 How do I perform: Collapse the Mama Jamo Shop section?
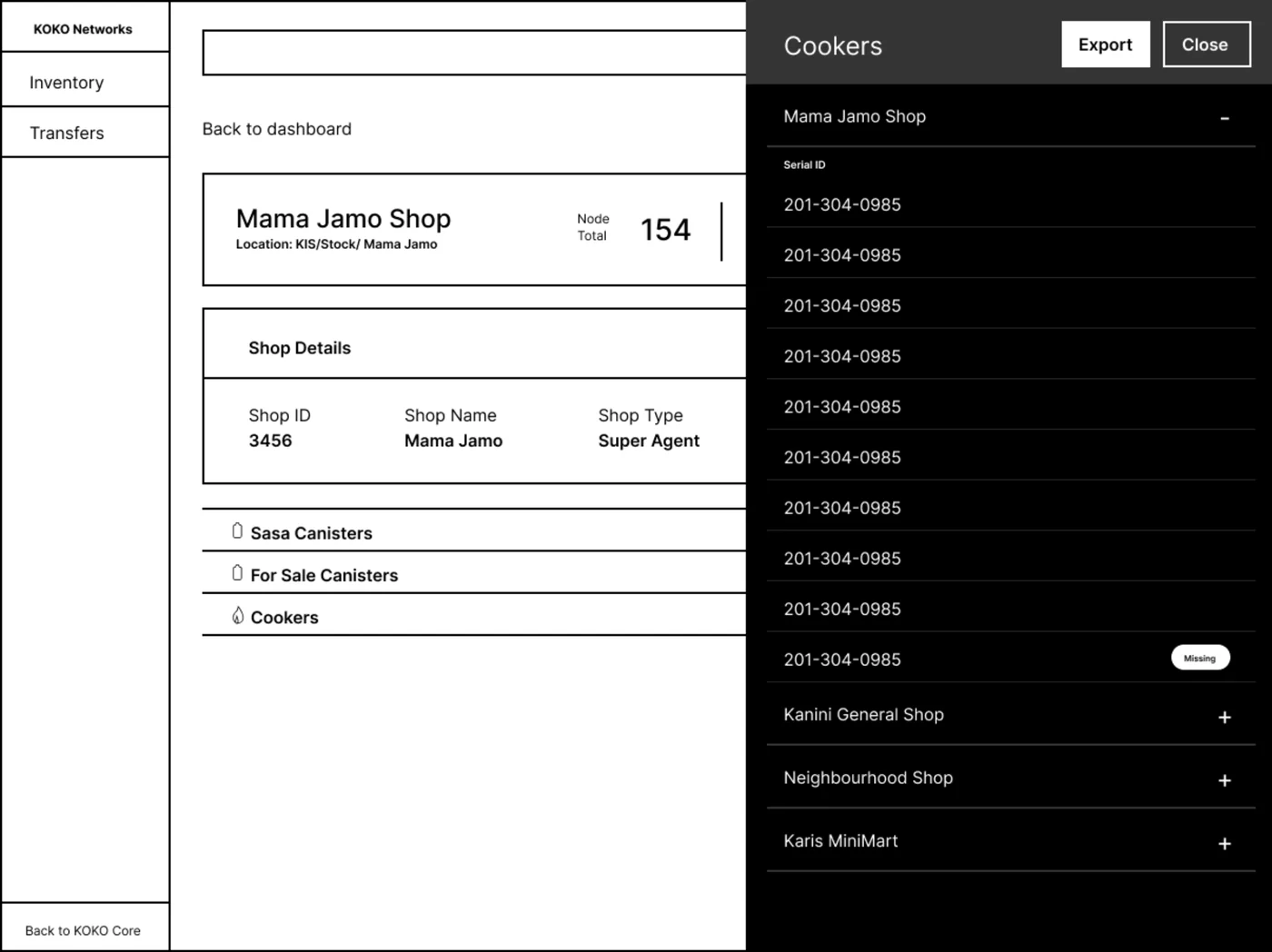click(x=1225, y=118)
